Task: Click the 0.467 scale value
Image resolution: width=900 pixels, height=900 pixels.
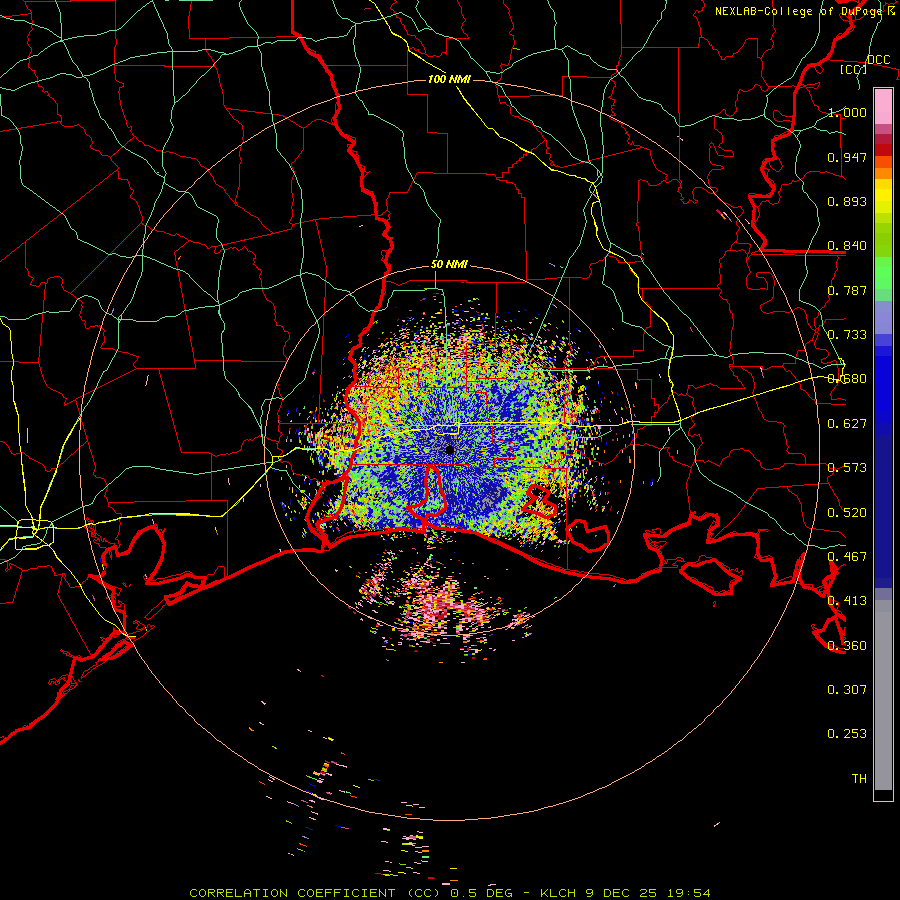Action: (847, 557)
